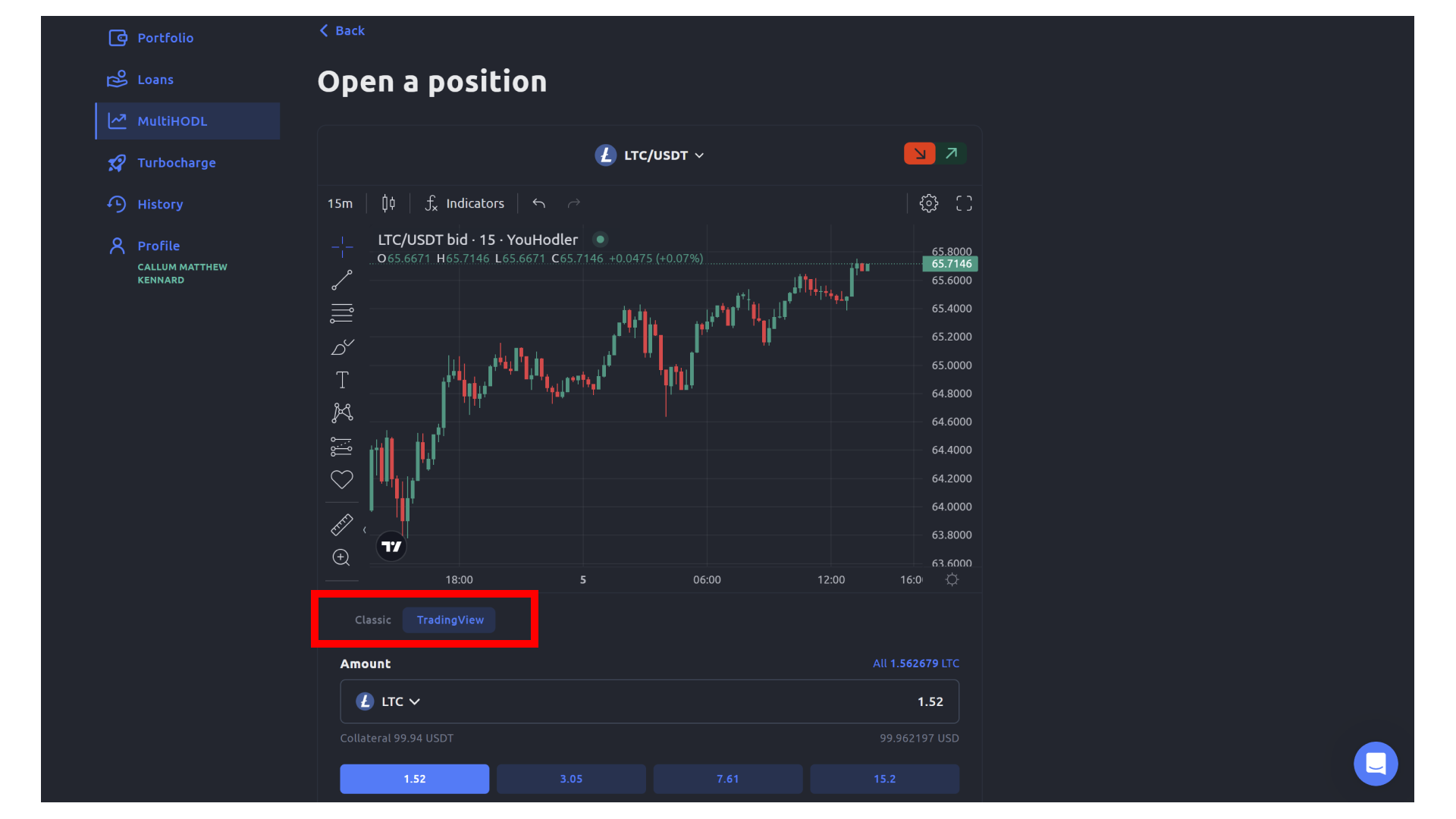
Task: Switch to TradingView chart tab
Action: (450, 619)
